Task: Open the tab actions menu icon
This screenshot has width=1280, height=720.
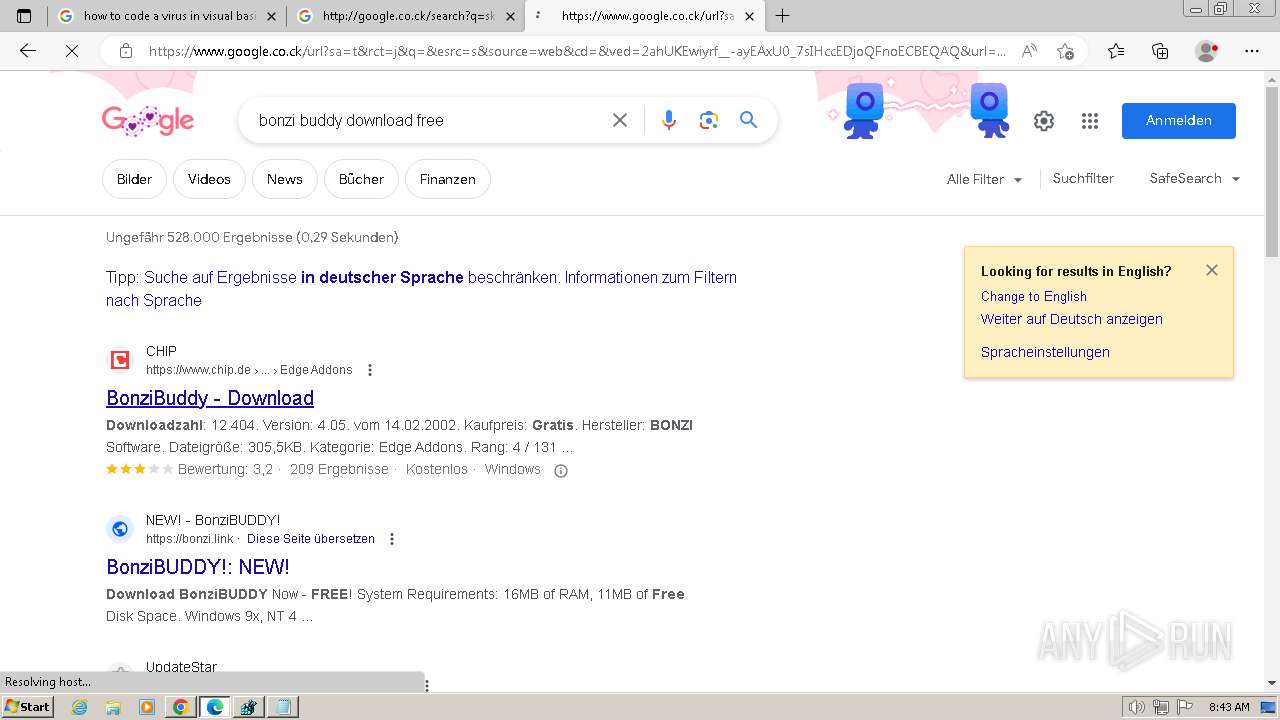Action: (x=24, y=16)
